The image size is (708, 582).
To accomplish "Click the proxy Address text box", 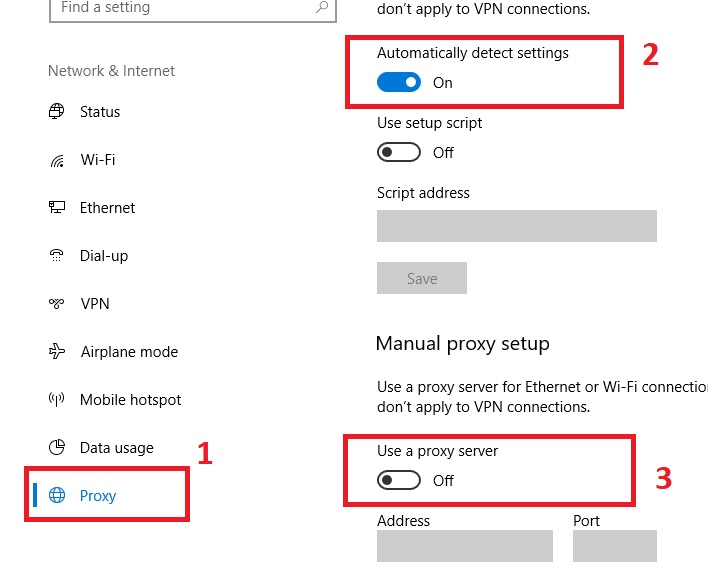I will click(x=464, y=546).
